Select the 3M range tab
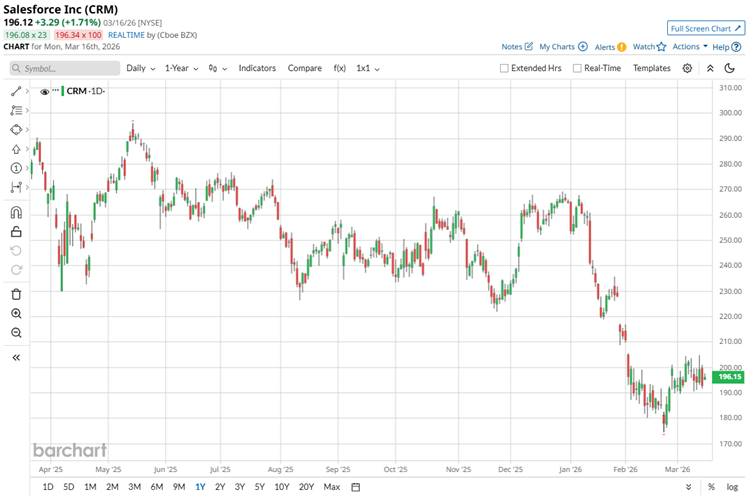 134,487
